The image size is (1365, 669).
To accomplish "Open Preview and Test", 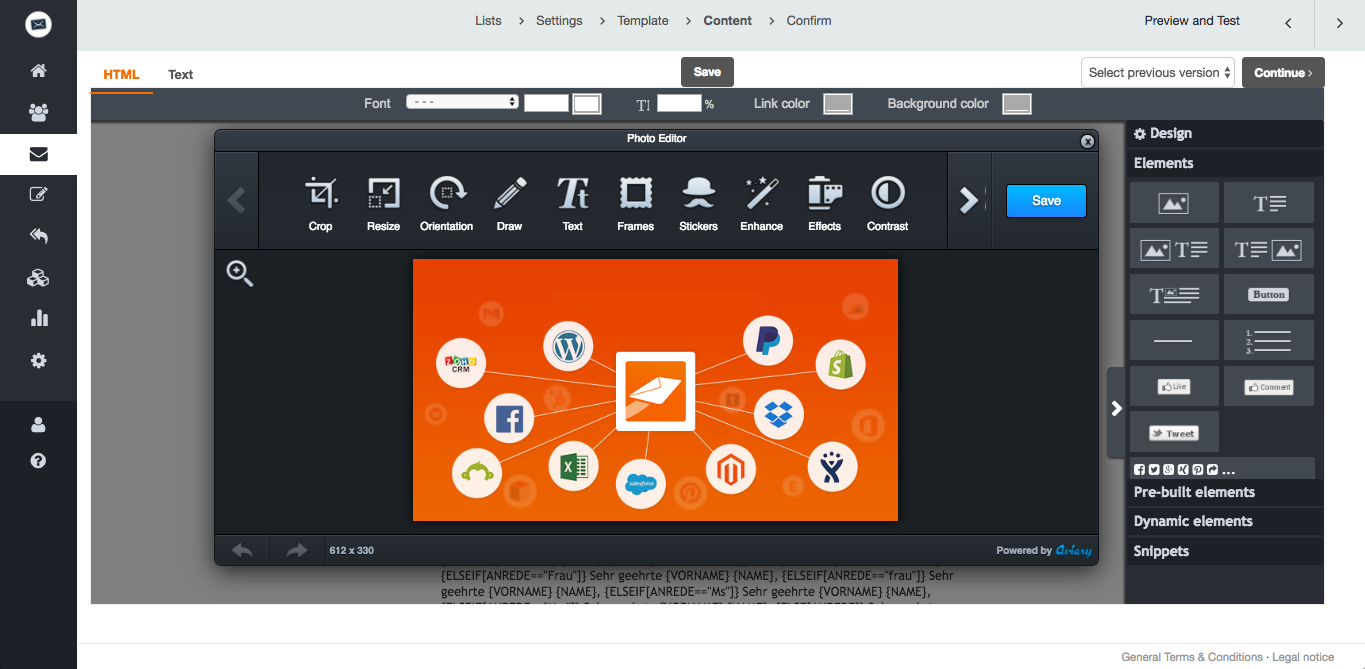I will point(1192,21).
